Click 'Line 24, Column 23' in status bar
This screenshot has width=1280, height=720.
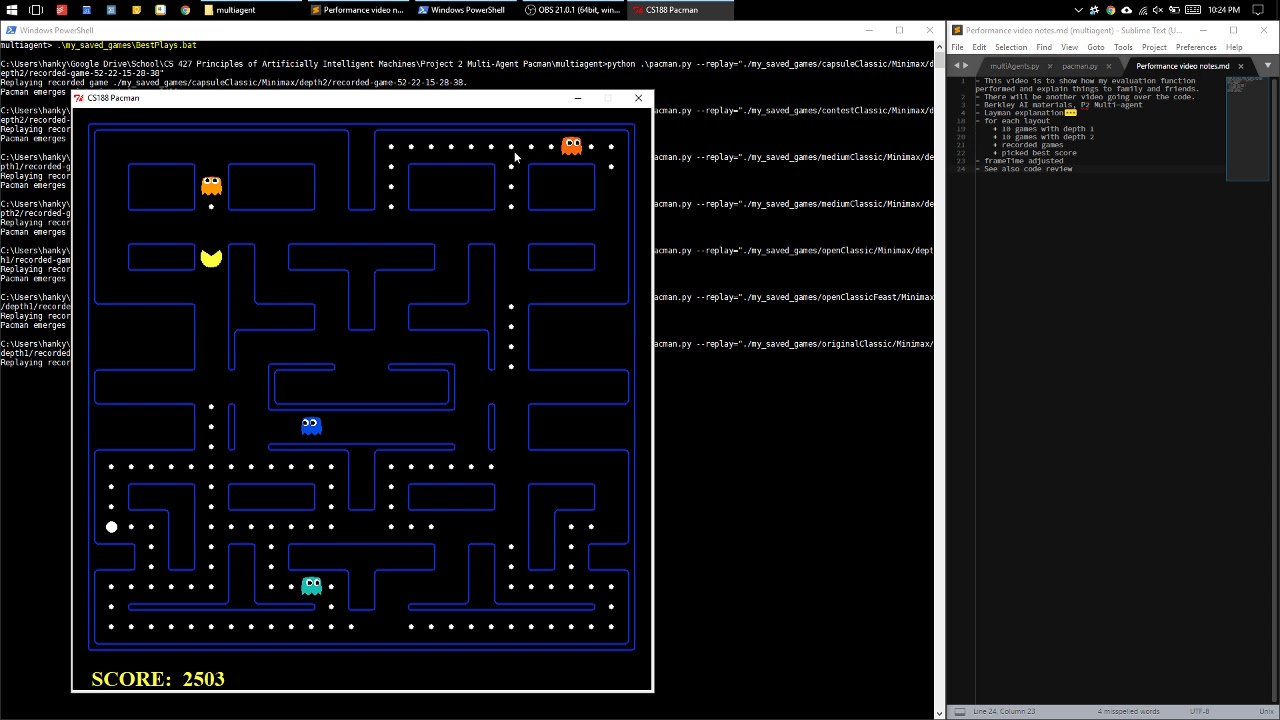pyautogui.click(x=1004, y=711)
